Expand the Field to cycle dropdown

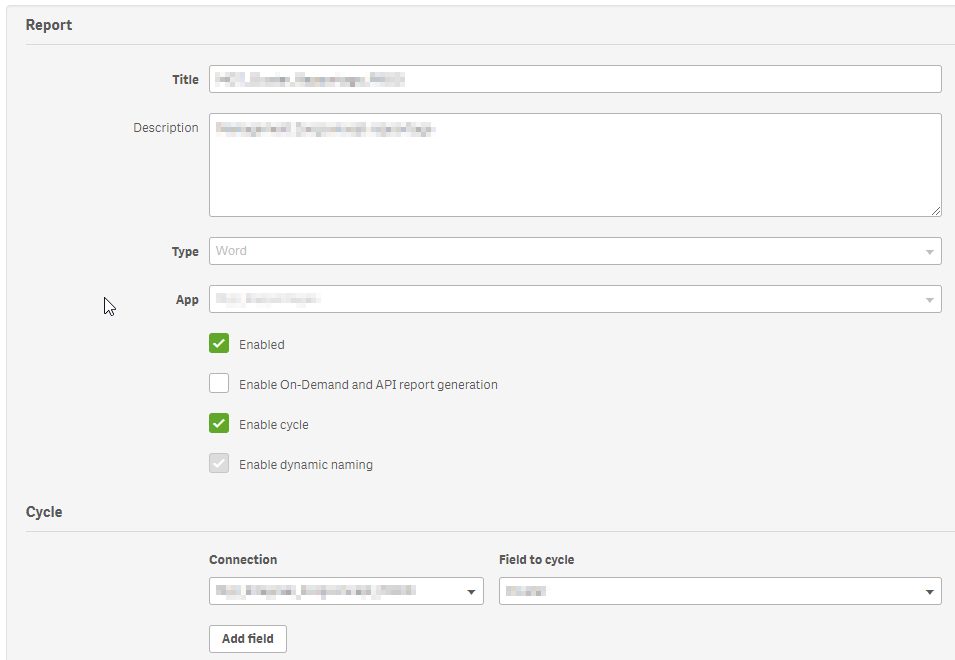[x=720, y=591]
